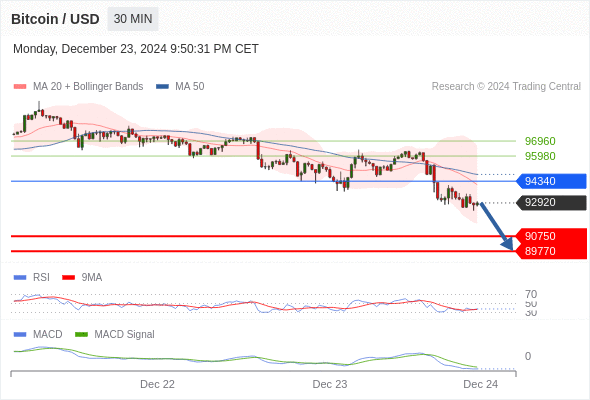Screen dimensions: 590x400
Task: Click the MA 20 + Bollinger Bands legend swatch
Action: coord(20,87)
